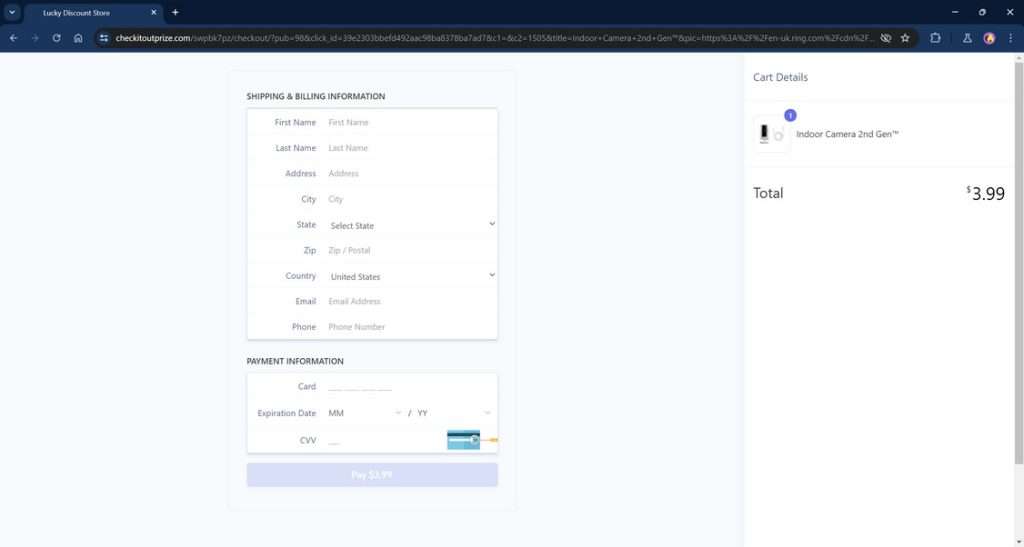Click the Indoor Camera 2nd Gen item name
1024x547 pixels.
click(847, 134)
